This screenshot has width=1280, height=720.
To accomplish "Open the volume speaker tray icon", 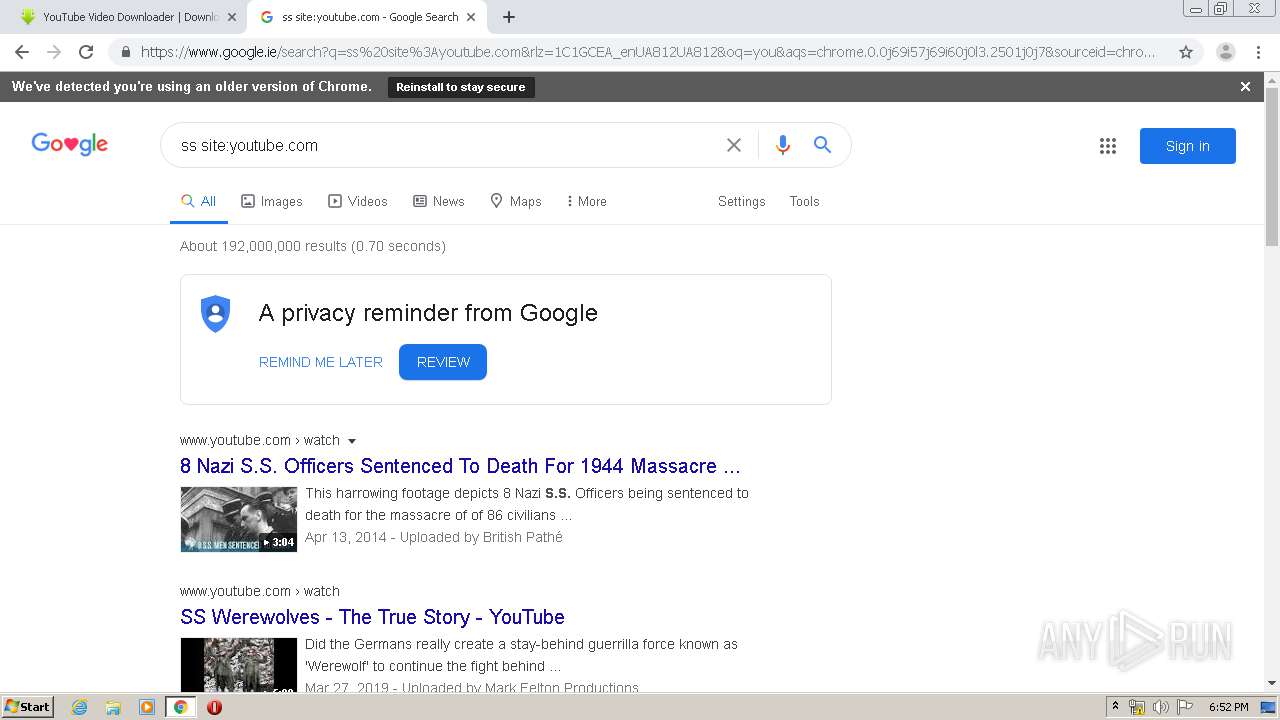I will [x=1161, y=707].
